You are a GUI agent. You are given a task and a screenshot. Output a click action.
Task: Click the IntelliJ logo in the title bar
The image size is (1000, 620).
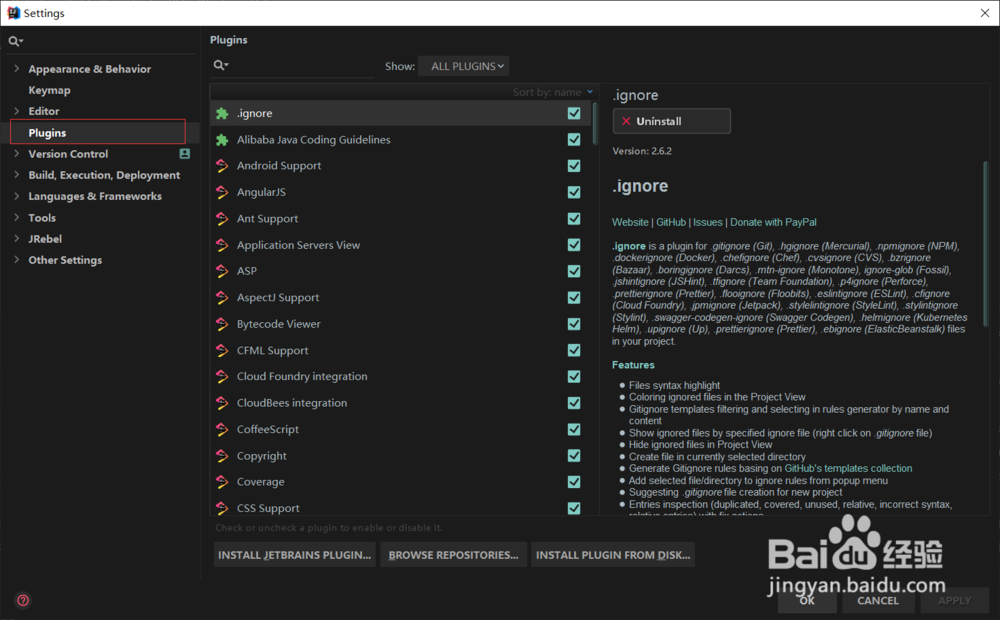[x=13, y=13]
